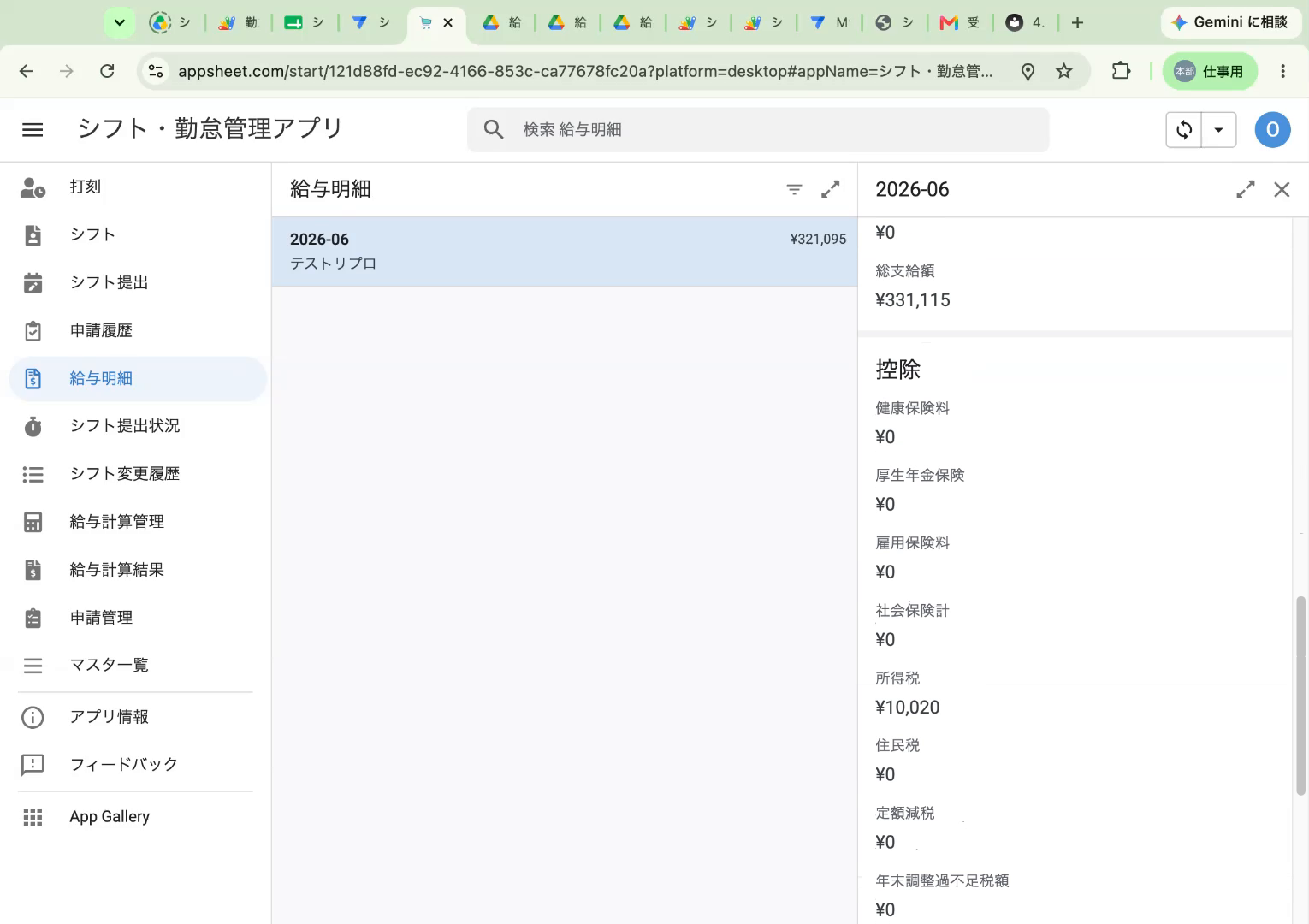This screenshot has width=1309, height=924.
Task: Click the シフト提出状況 stopwatch icon
Action: pos(33,426)
